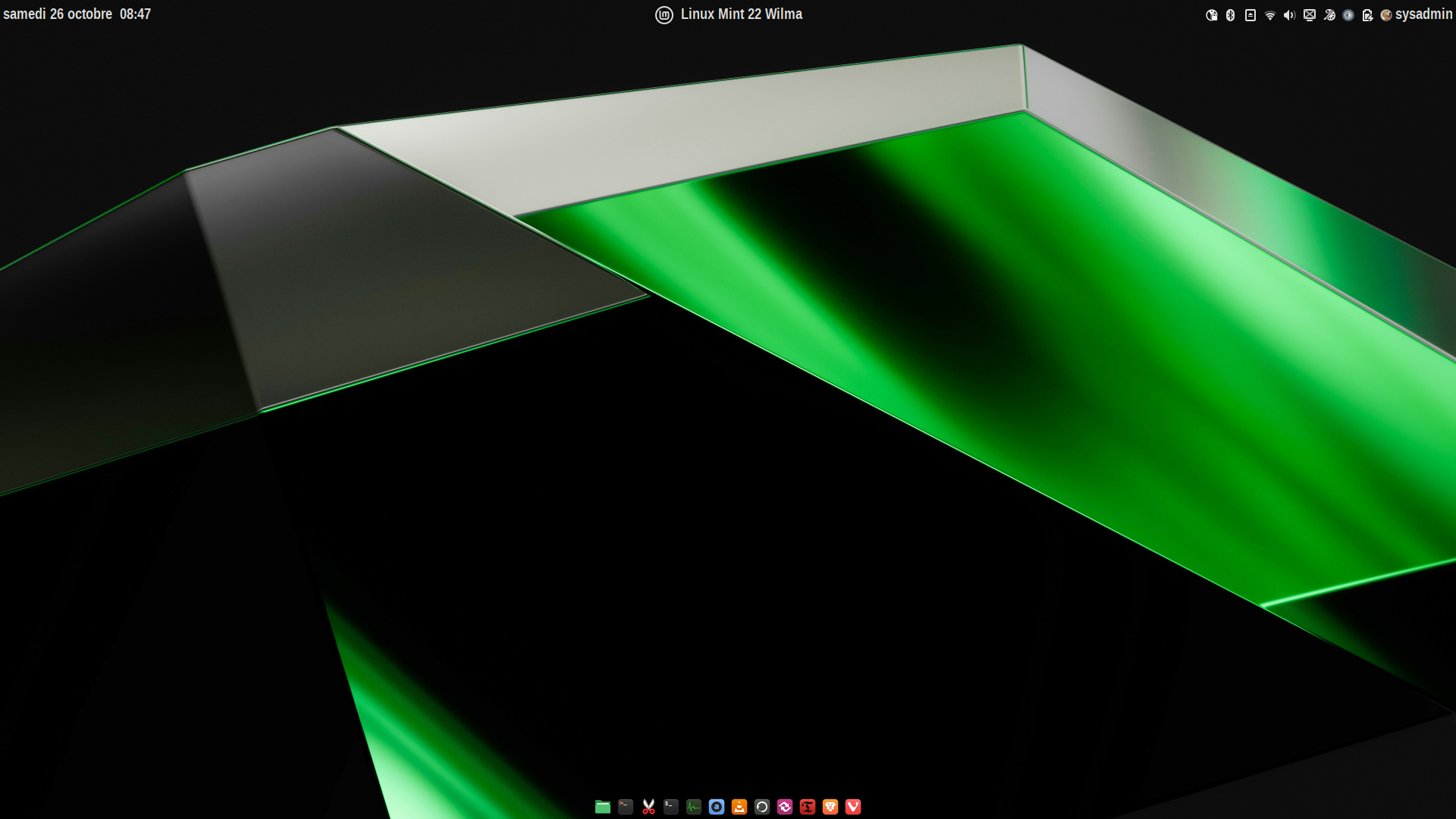The image size is (1456, 819).
Task: Open the sysadmin user menu
Action: (1417, 14)
